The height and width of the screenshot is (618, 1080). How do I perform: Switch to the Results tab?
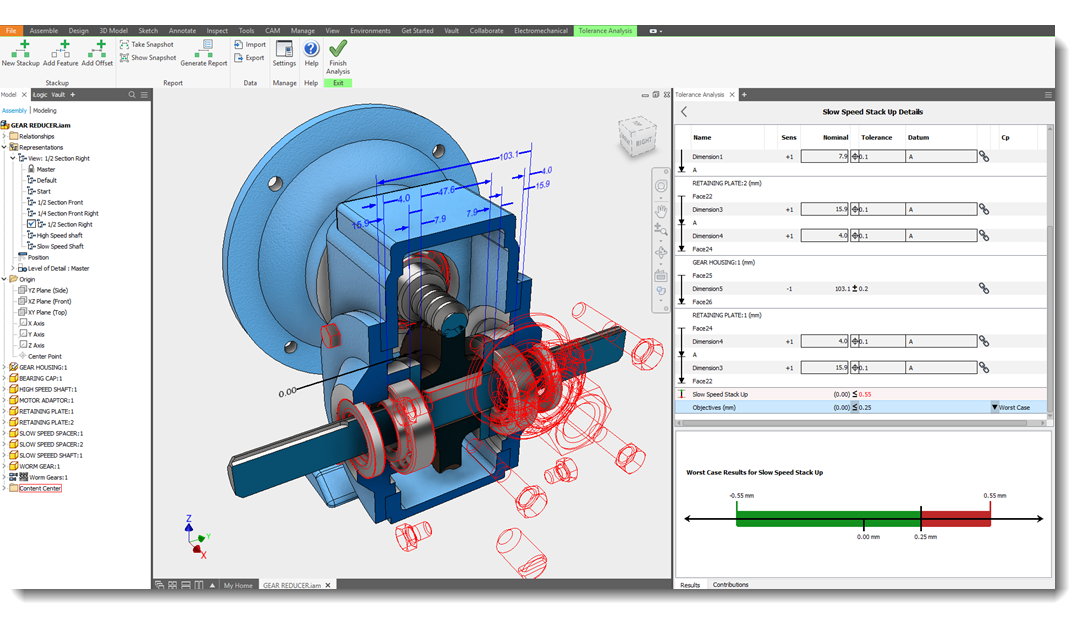(689, 584)
